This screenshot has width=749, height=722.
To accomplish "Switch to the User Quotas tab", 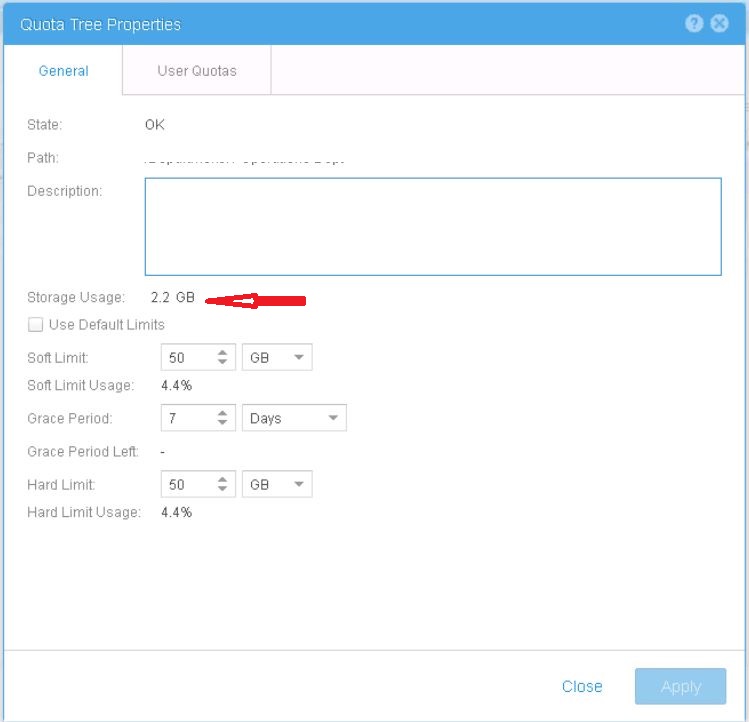I will [x=197, y=71].
